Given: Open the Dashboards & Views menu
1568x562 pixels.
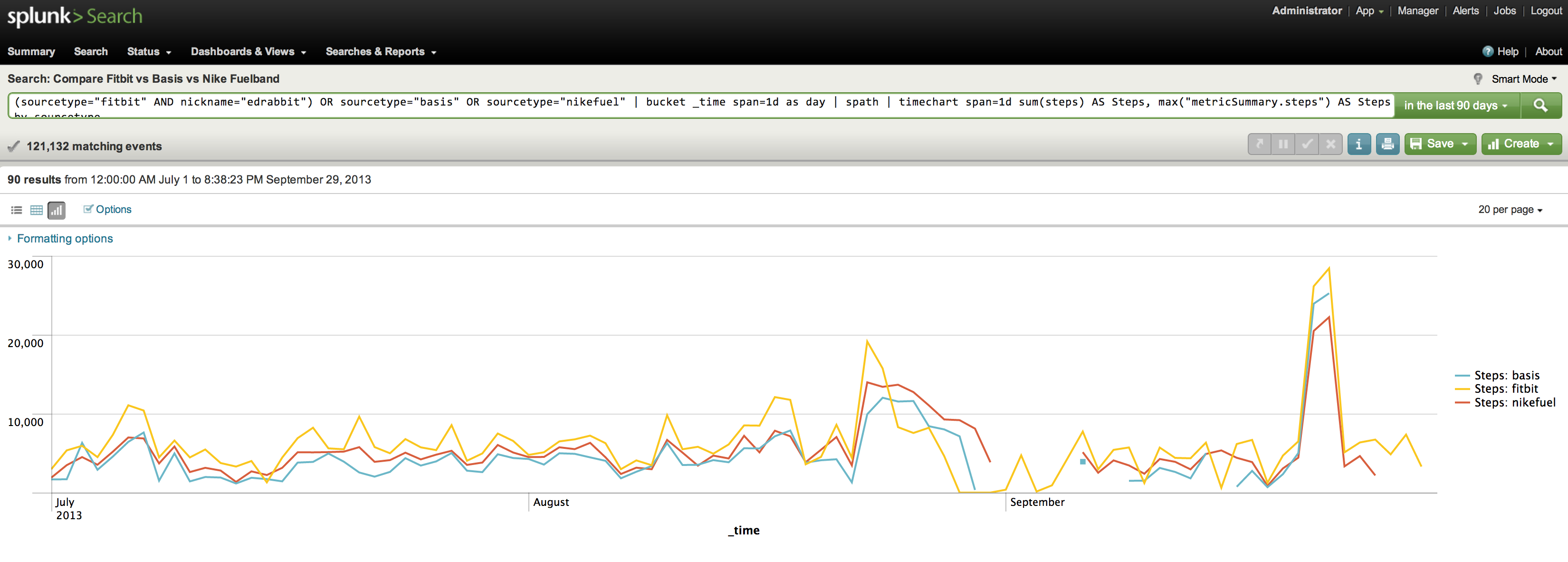Looking at the screenshot, I should pyautogui.click(x=248, y=52).
